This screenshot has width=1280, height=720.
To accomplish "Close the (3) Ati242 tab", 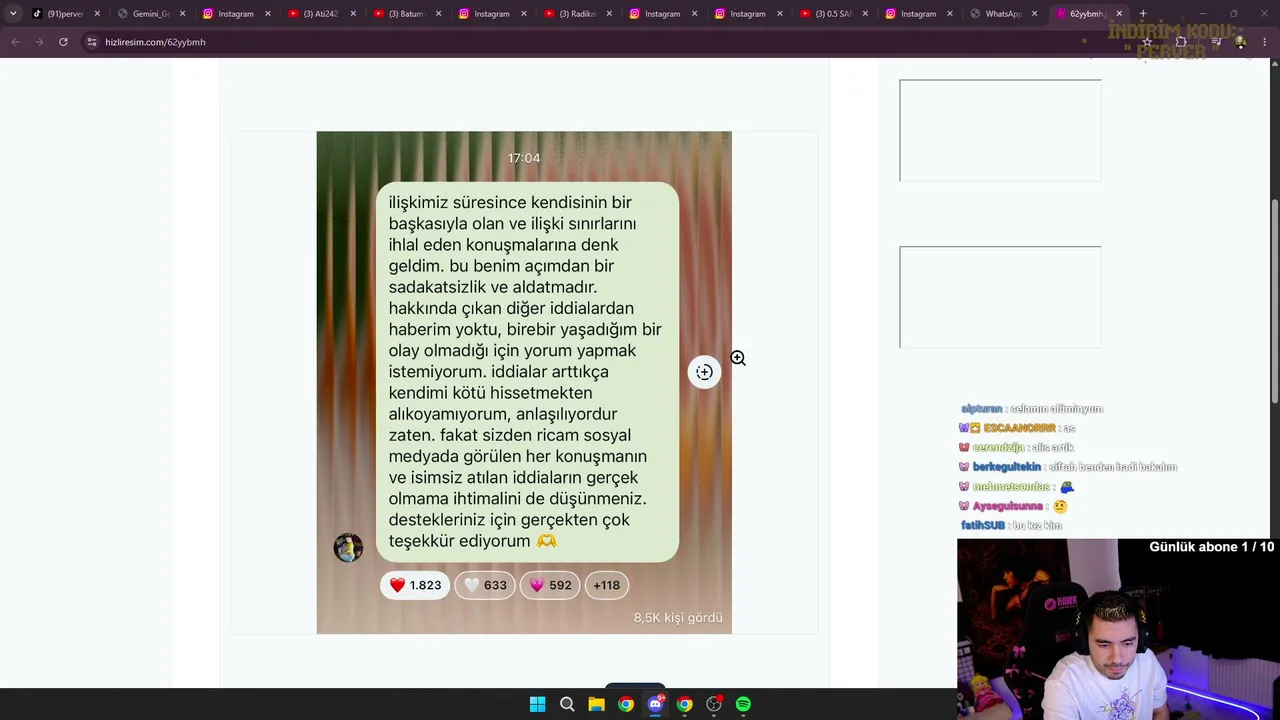I will 353,14.
